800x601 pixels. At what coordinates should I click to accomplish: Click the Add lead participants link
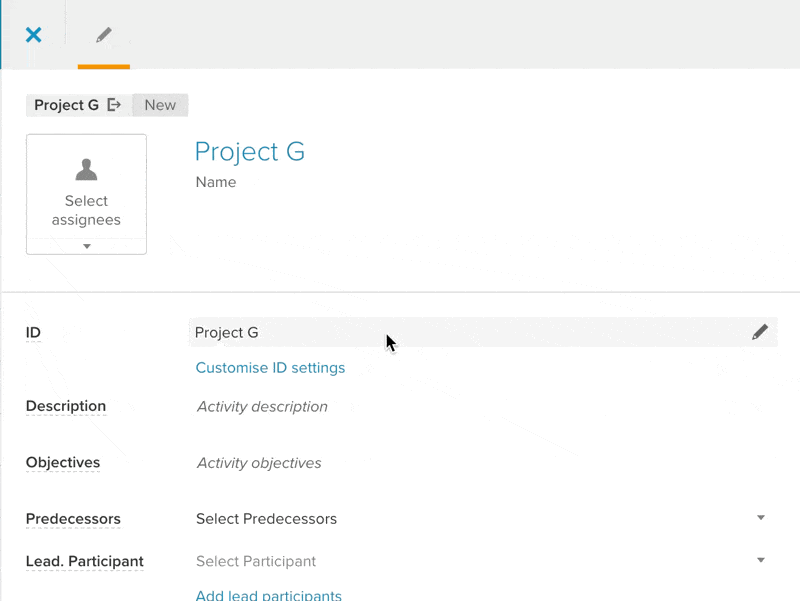pos(269,595)
